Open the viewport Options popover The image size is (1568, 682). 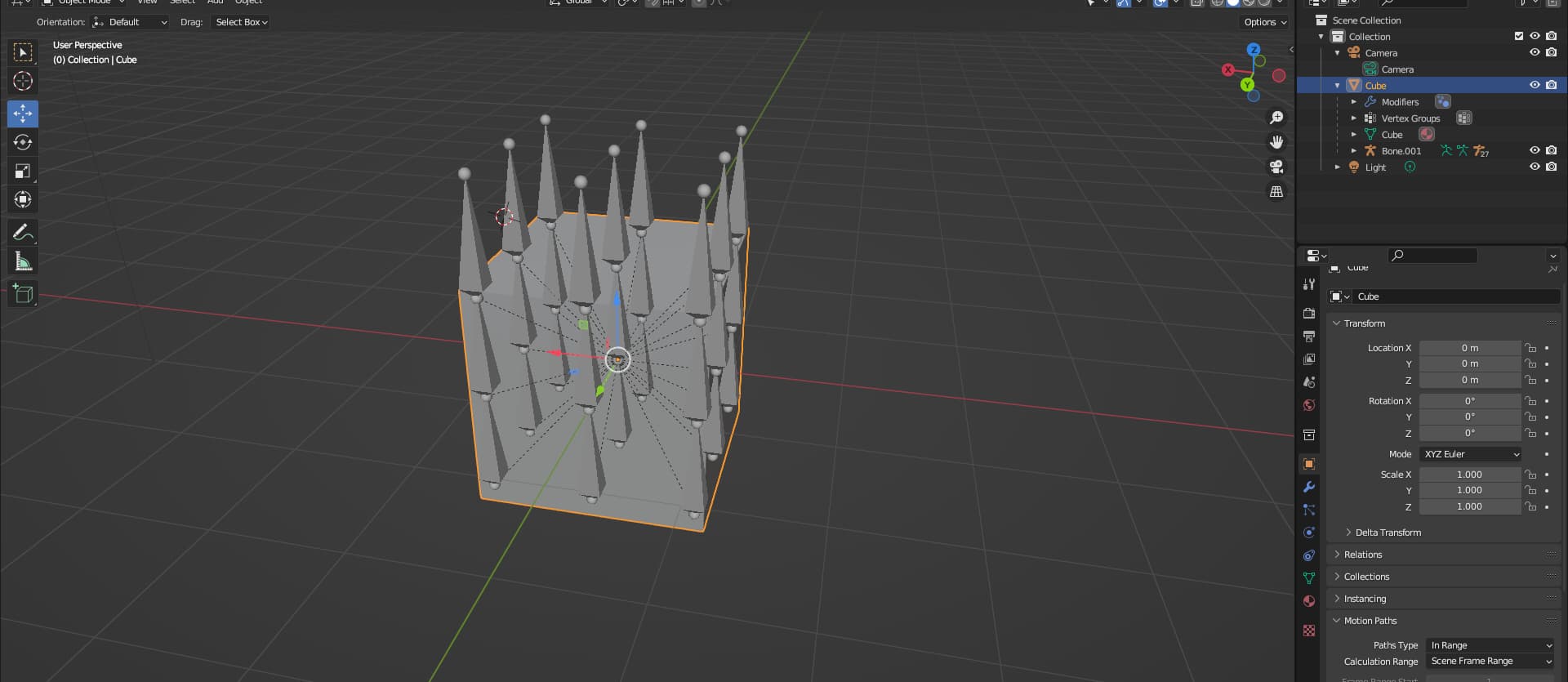point(1264,22)
